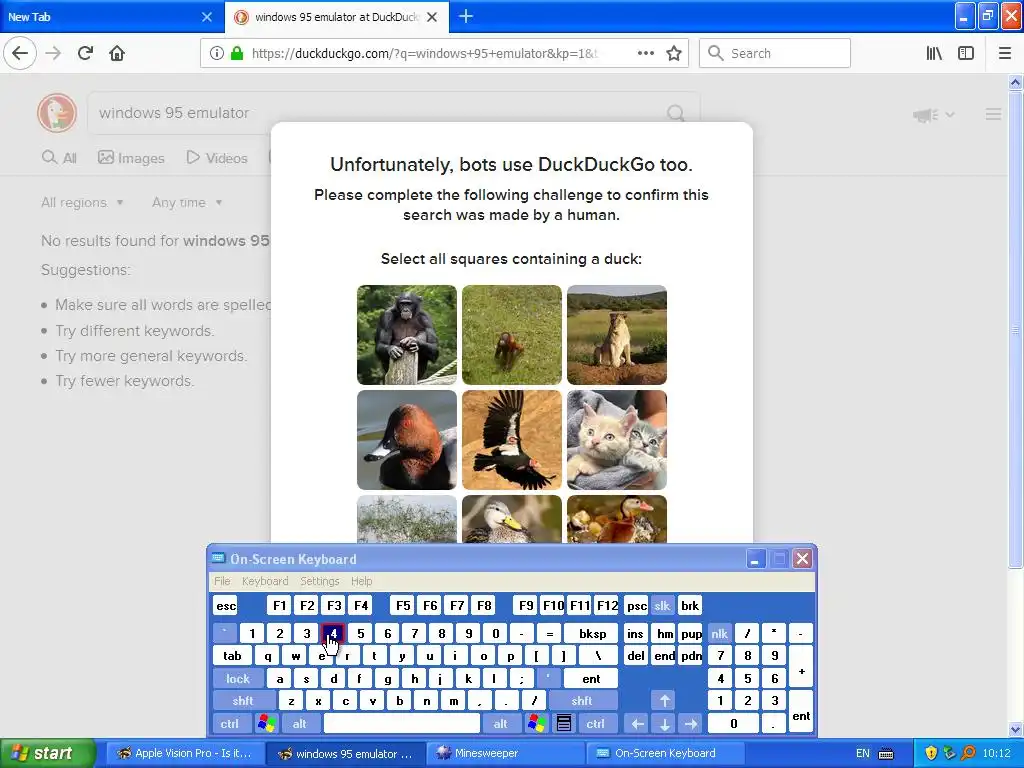Switch to Images results tab

[x=131, y=158]
